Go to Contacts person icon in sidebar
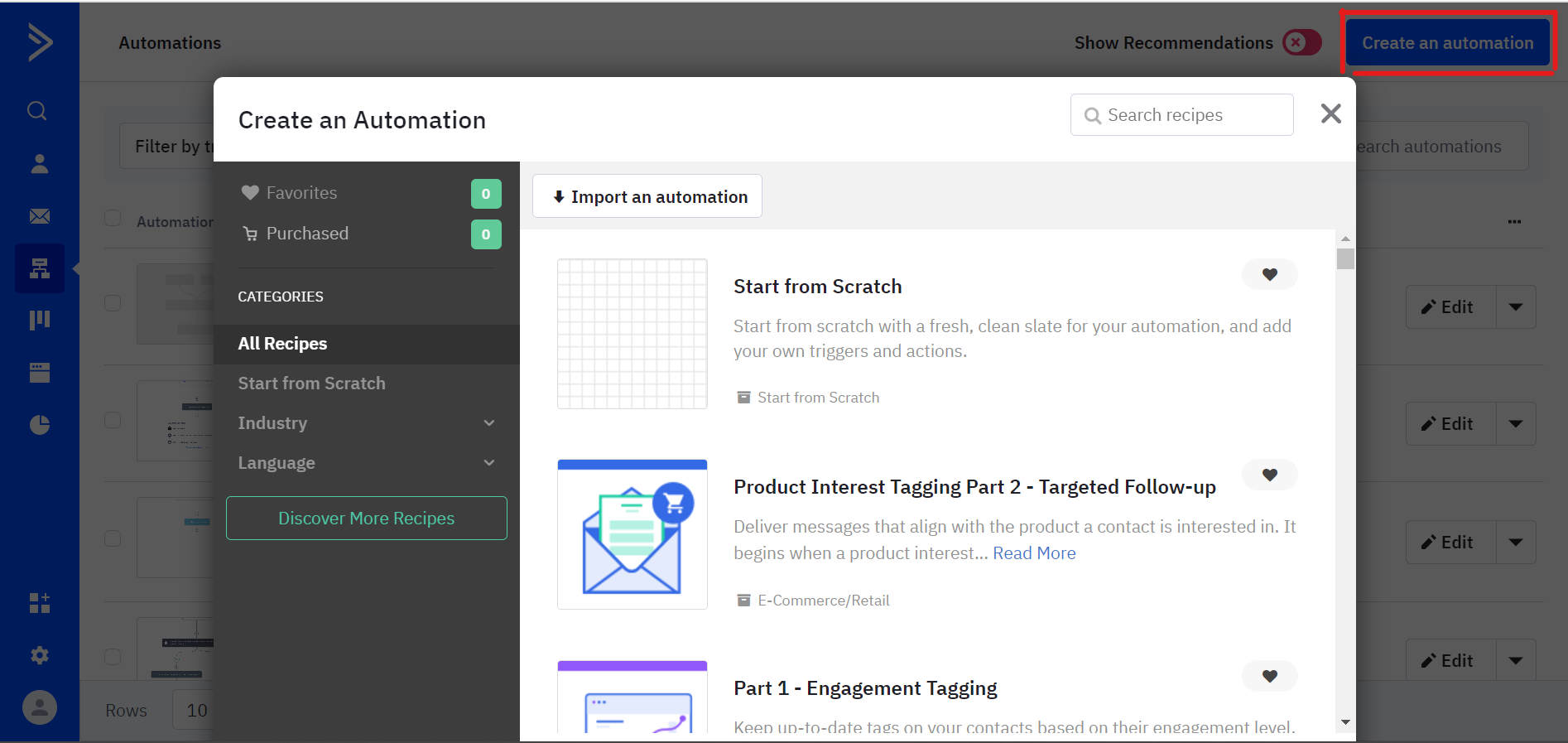This screenshot has width=1568, height=743. click(x=39, y=164)
